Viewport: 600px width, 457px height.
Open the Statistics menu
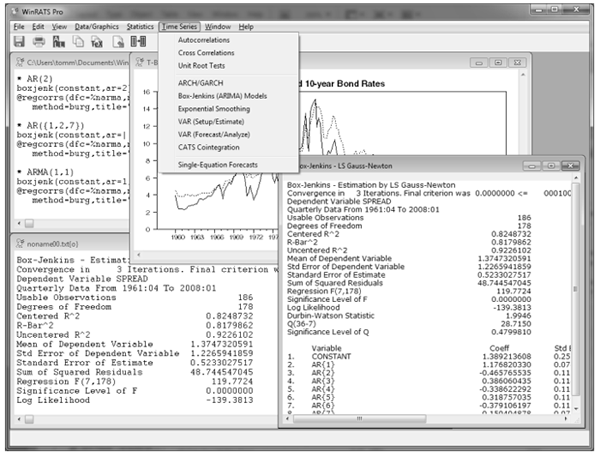(x=140, y=26)
